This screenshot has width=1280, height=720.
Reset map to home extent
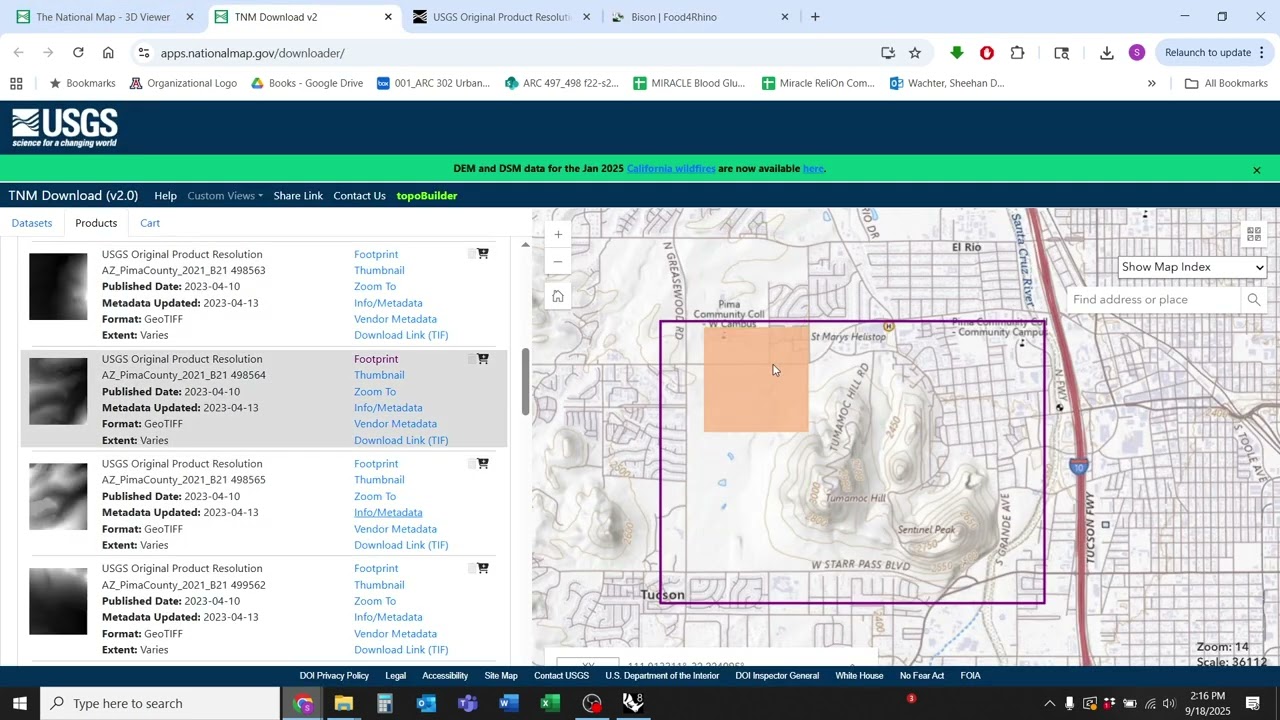pos(558,296)
